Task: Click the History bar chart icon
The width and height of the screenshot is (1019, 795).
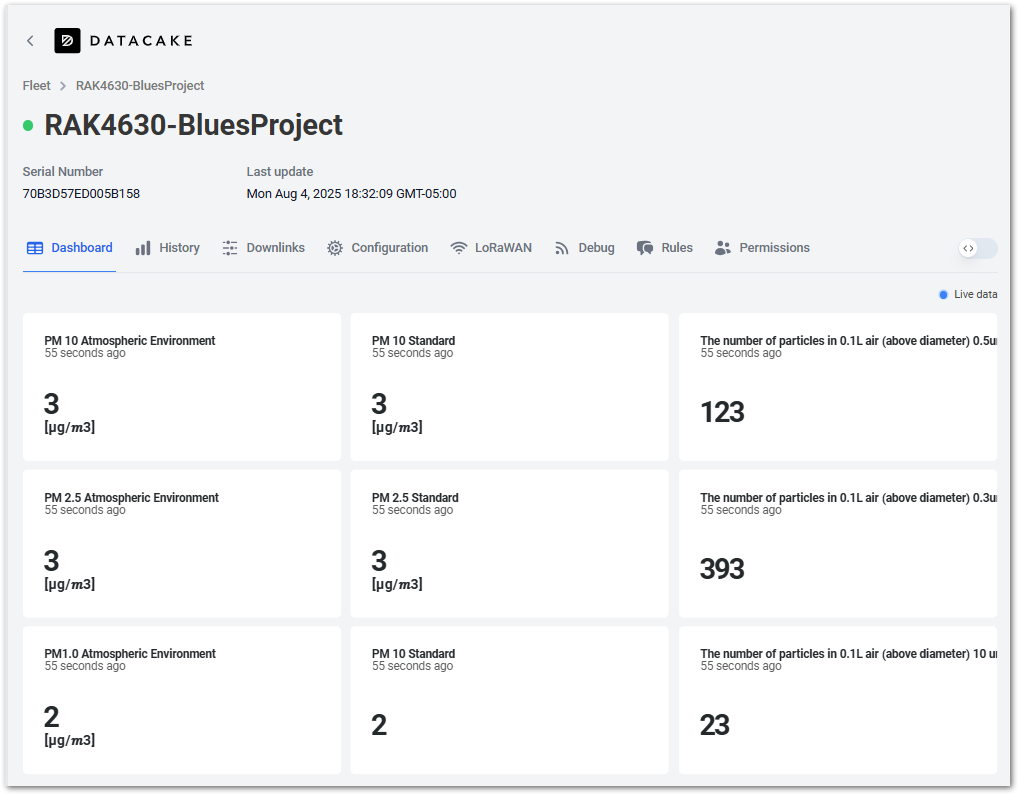Action: click(145, 247)
